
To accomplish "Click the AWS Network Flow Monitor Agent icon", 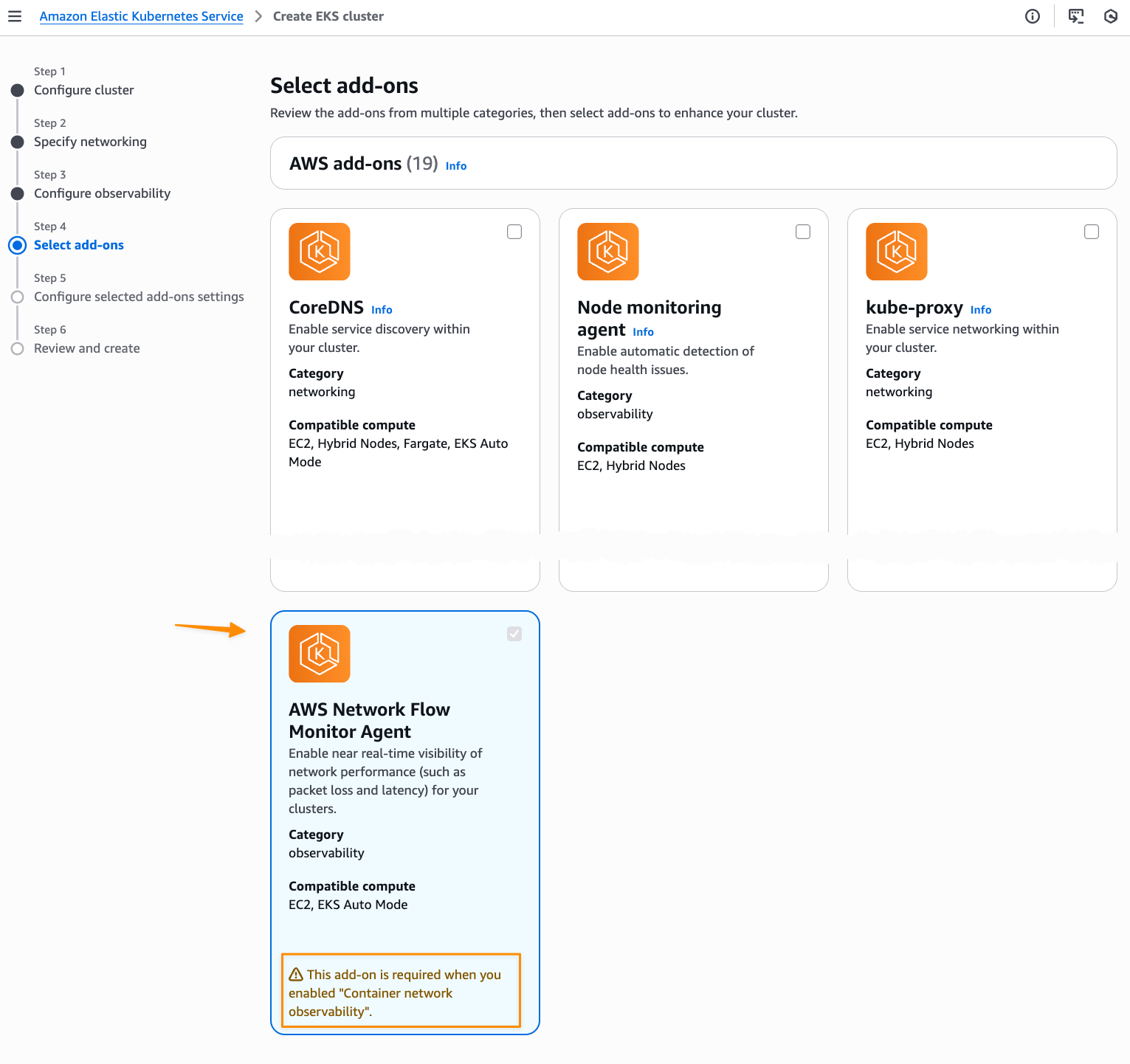I will [x=319, y=654].
